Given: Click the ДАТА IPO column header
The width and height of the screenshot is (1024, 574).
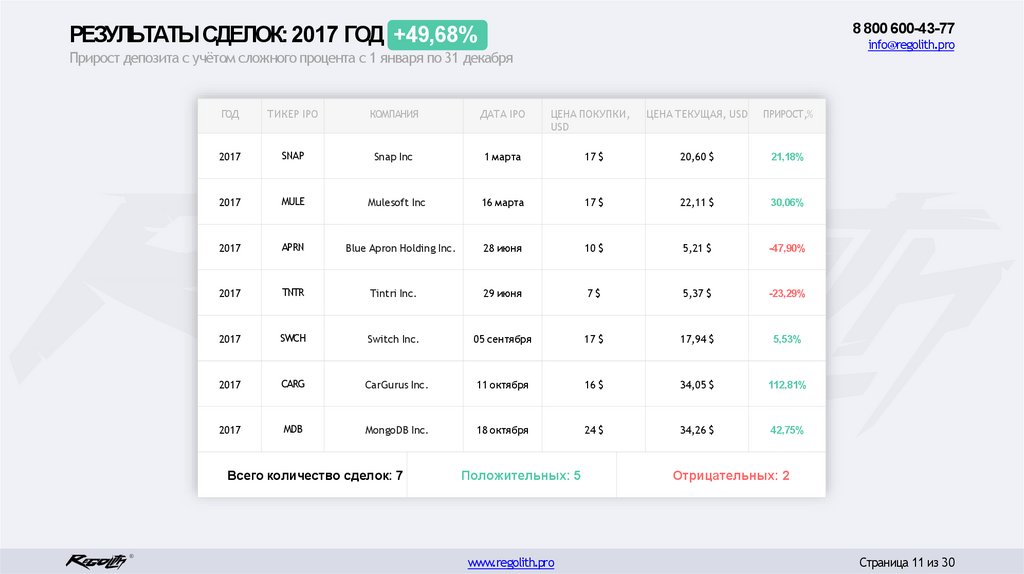Looking at the screenshot, I should pos(502,114).
